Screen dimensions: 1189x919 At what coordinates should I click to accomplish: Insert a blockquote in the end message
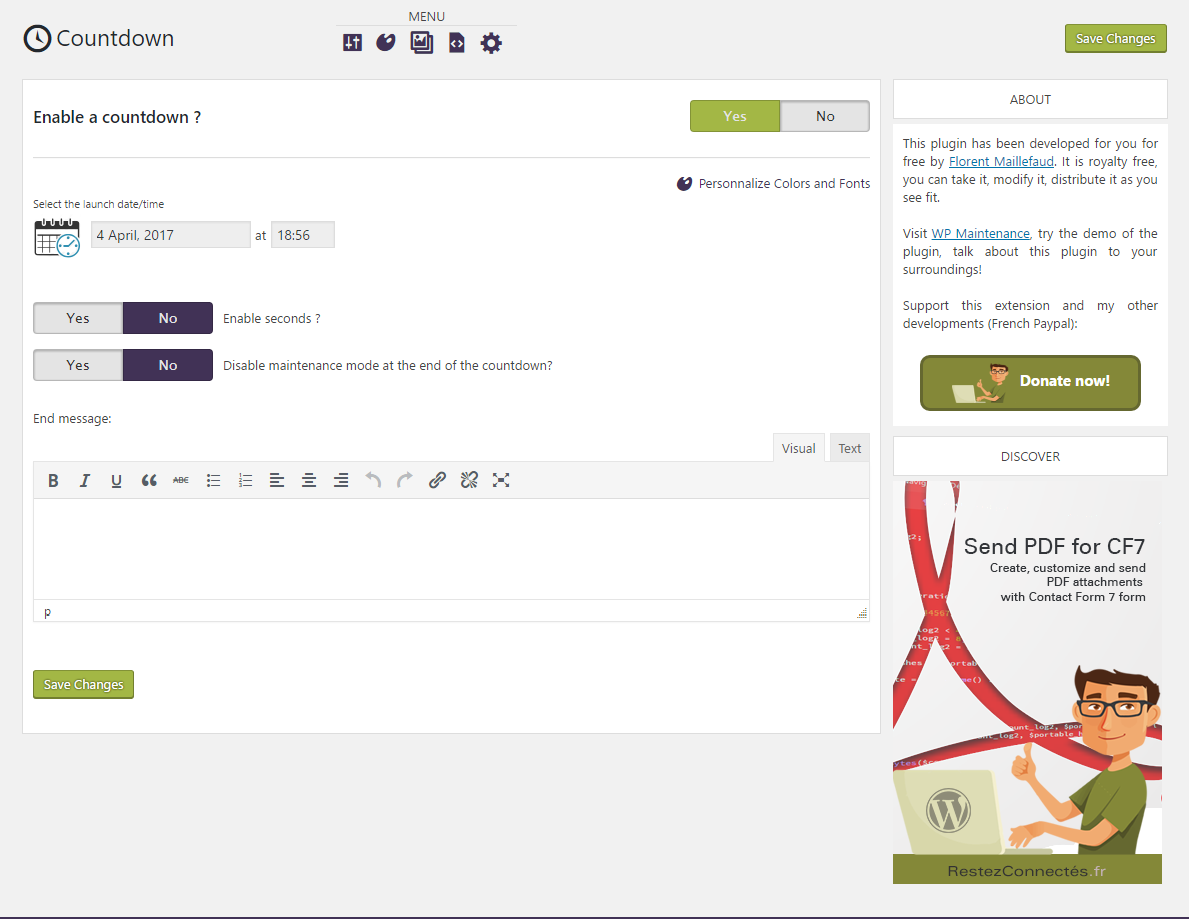point(149,481)
